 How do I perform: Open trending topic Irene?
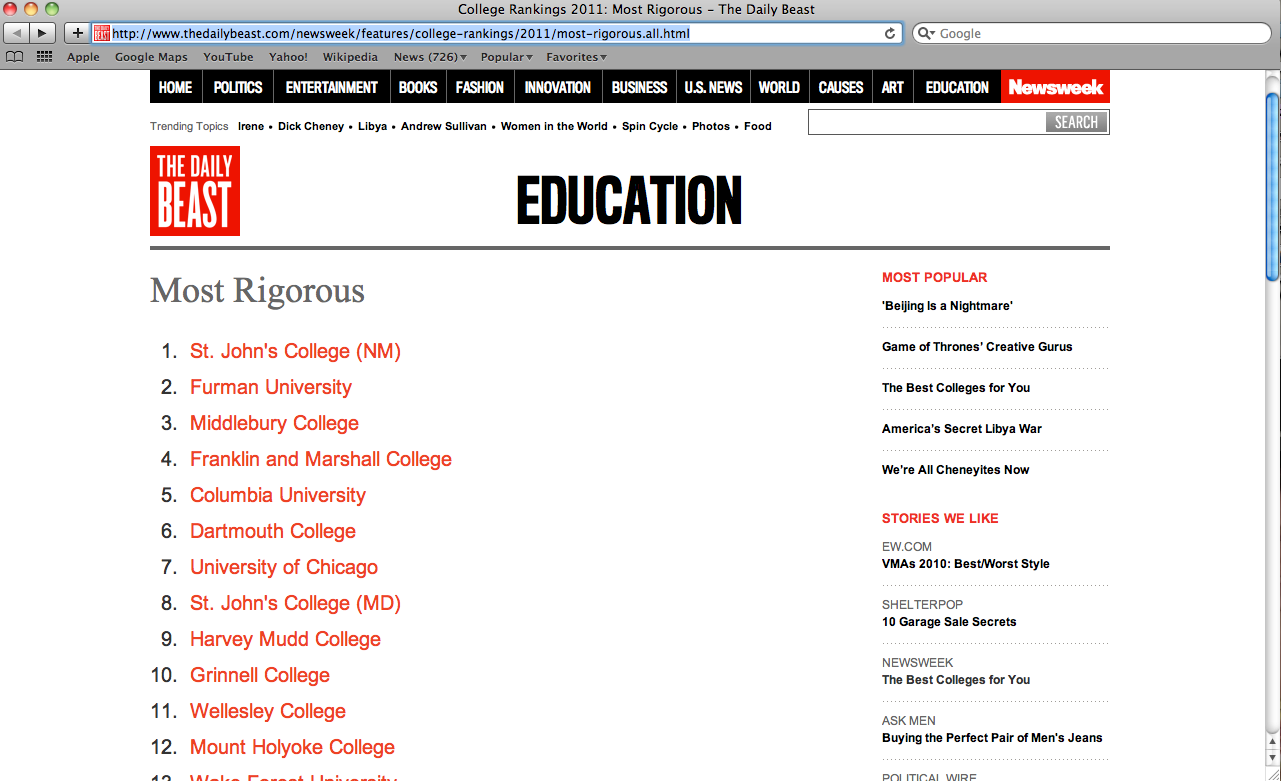coord(251,126)
